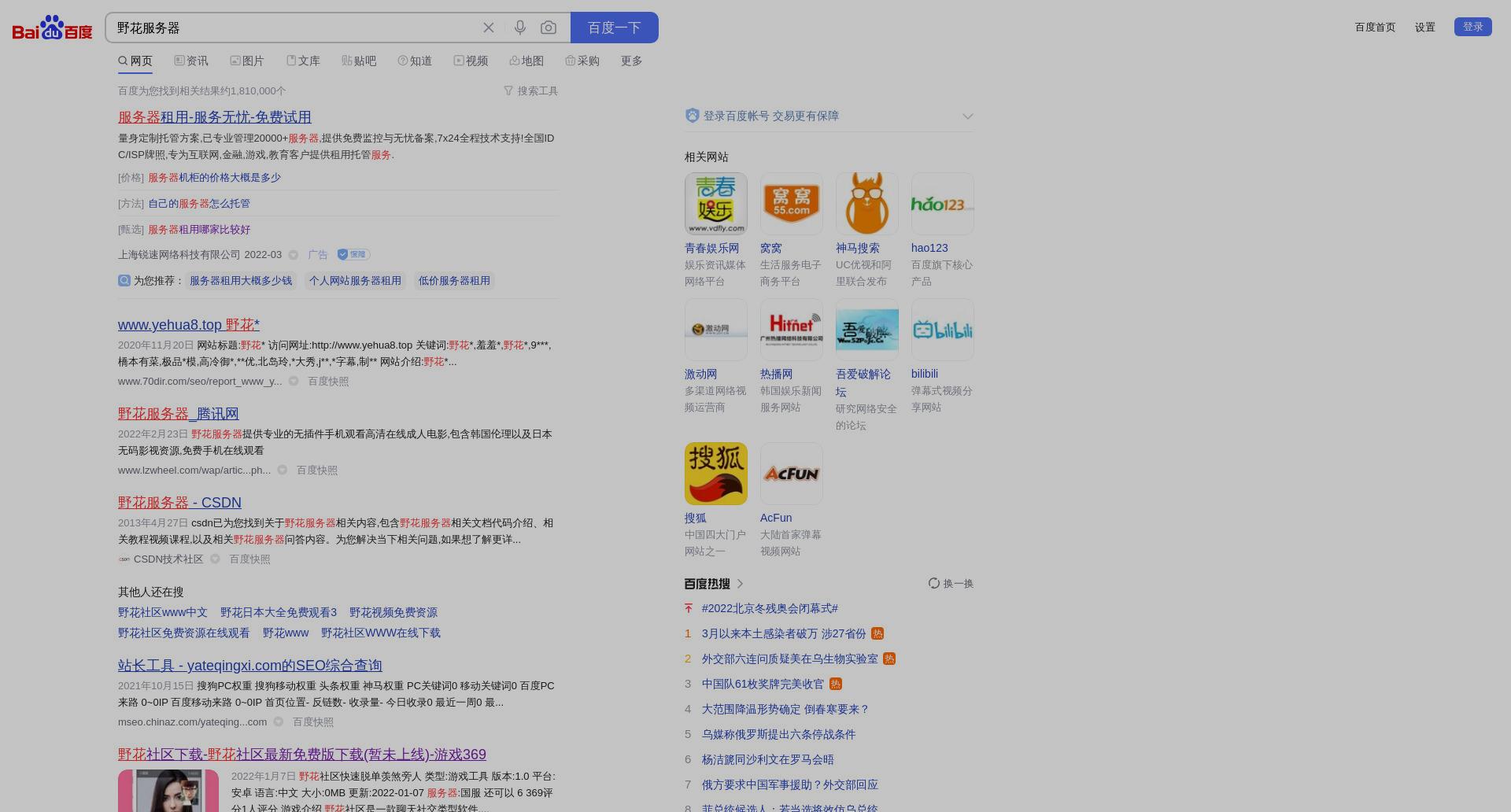This screenshot has width=1511, height=812.
Task: Open www.yehua8.top 野花* result
Action: pos(189,325)
